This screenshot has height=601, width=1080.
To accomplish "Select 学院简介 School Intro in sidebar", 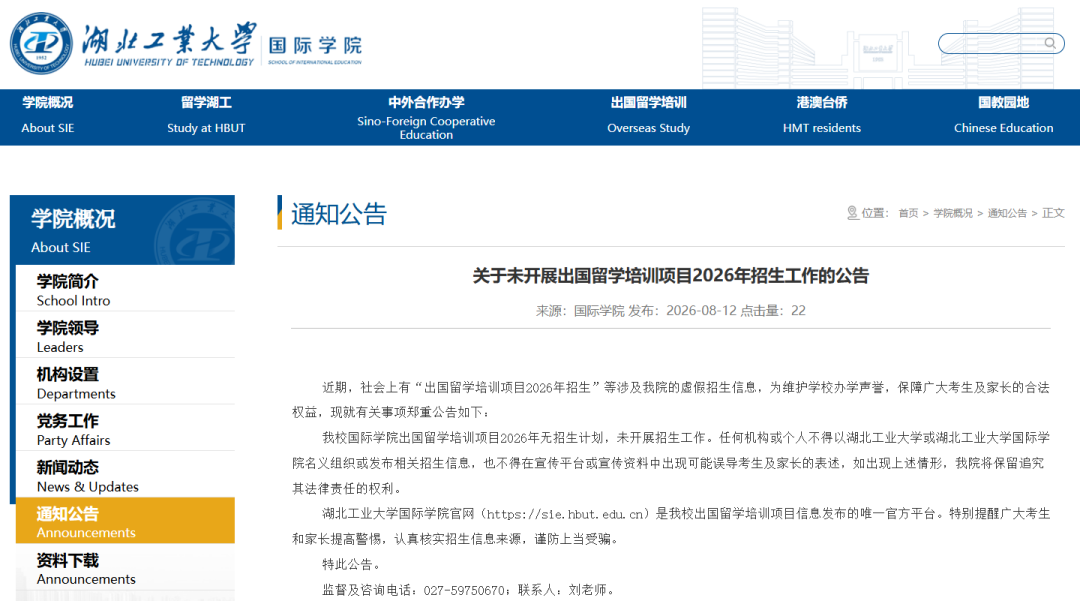I will click(125, 290).
